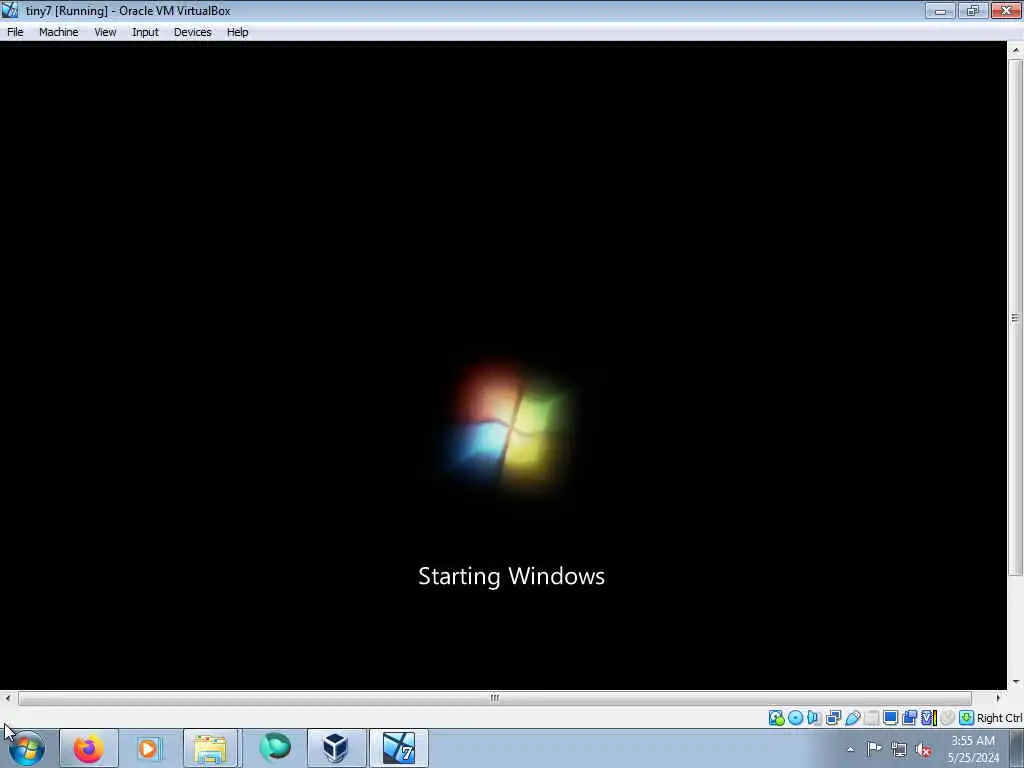Click the Show Desktop button
The image size is (1024, 768).
pos(1016,749)
